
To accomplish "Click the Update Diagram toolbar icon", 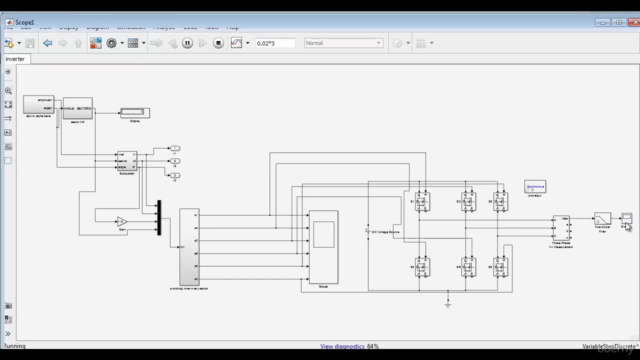I will pos(156,43).
